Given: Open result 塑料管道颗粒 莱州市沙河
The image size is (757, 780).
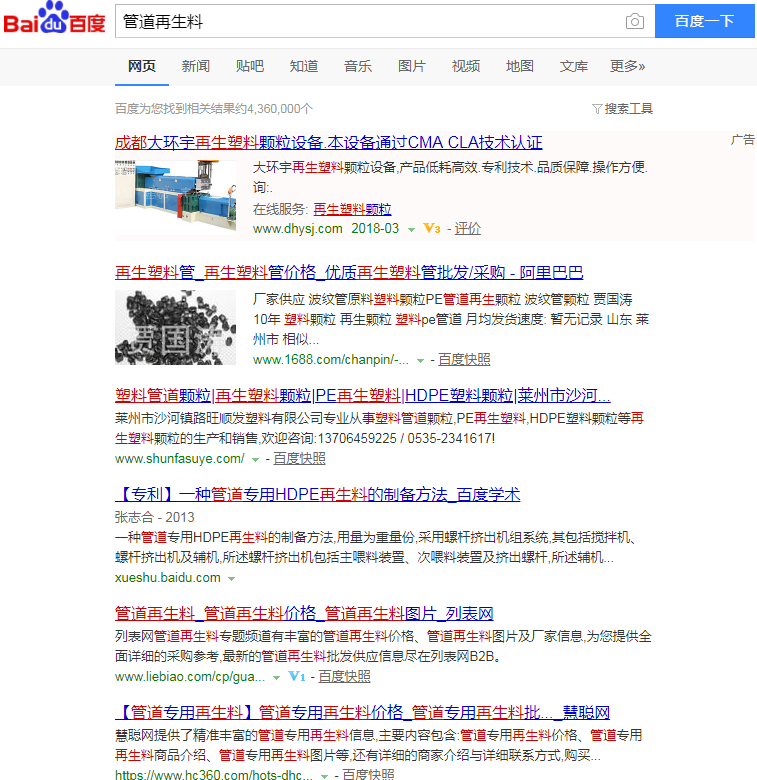Looking at the screenshot, I should [363, 396].
